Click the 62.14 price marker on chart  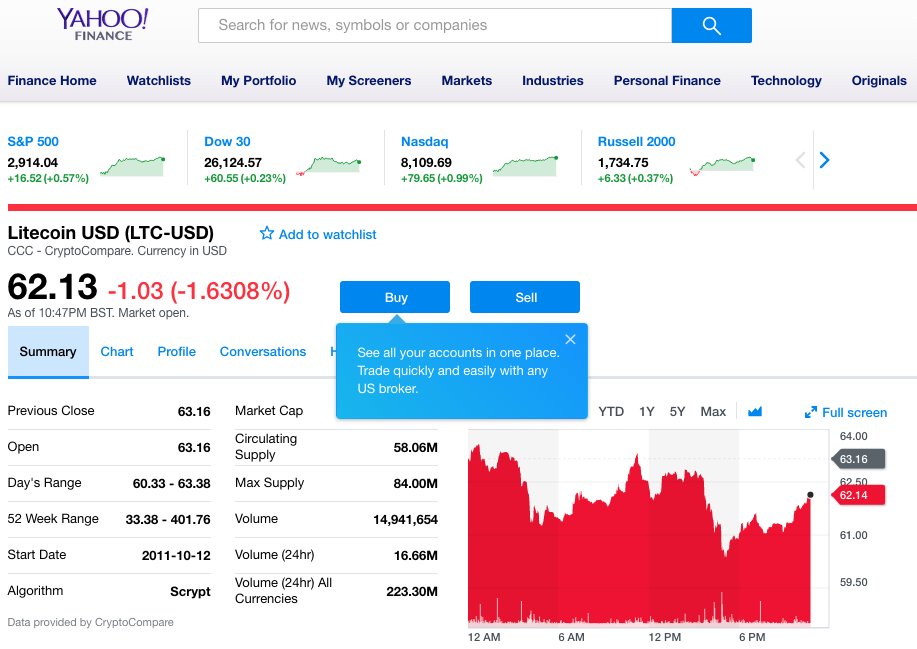tap(858, 494)
